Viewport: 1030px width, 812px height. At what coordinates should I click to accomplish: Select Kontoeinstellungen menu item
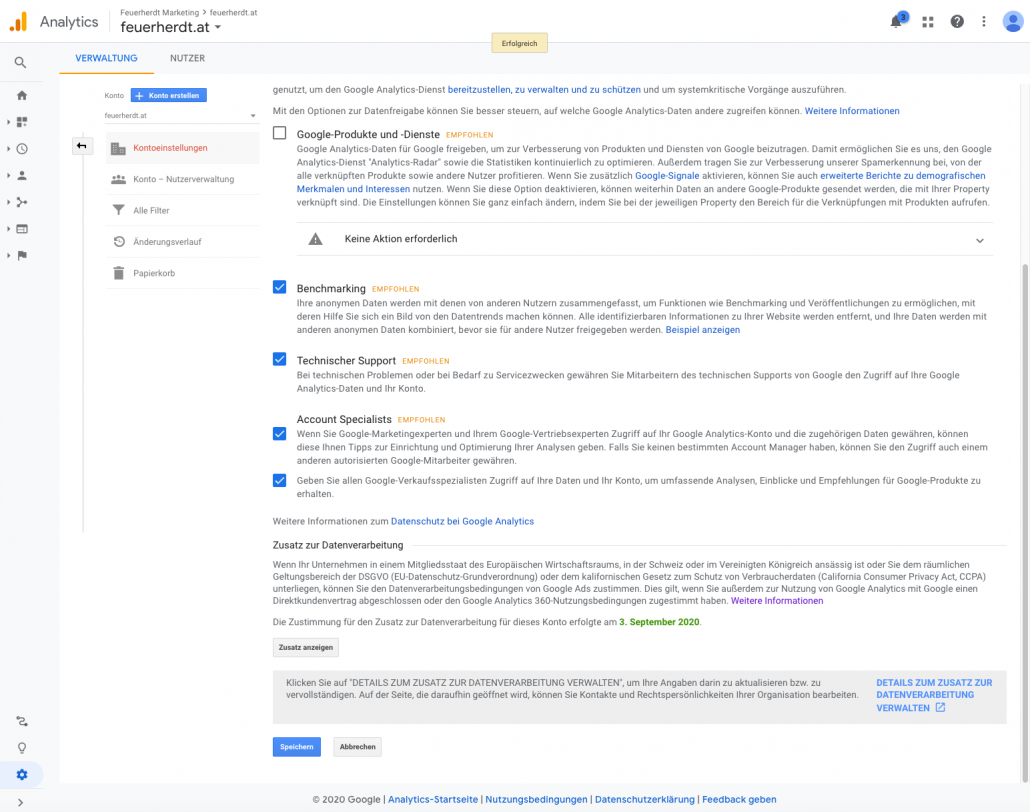pyautogui.click(x=183, y=148)
